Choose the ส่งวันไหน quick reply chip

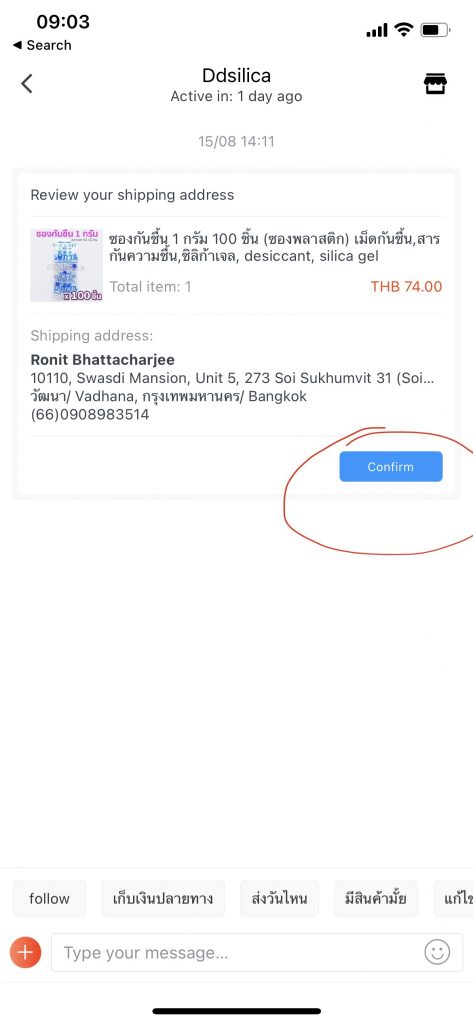(x=280, y=899)
